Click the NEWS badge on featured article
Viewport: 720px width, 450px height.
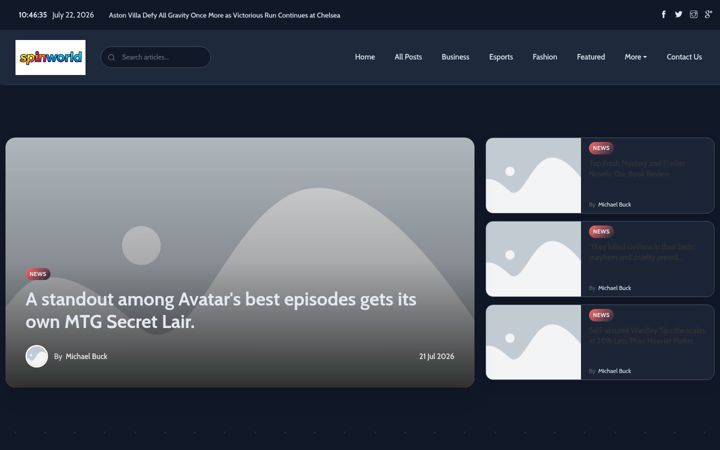tap(38, 274)
